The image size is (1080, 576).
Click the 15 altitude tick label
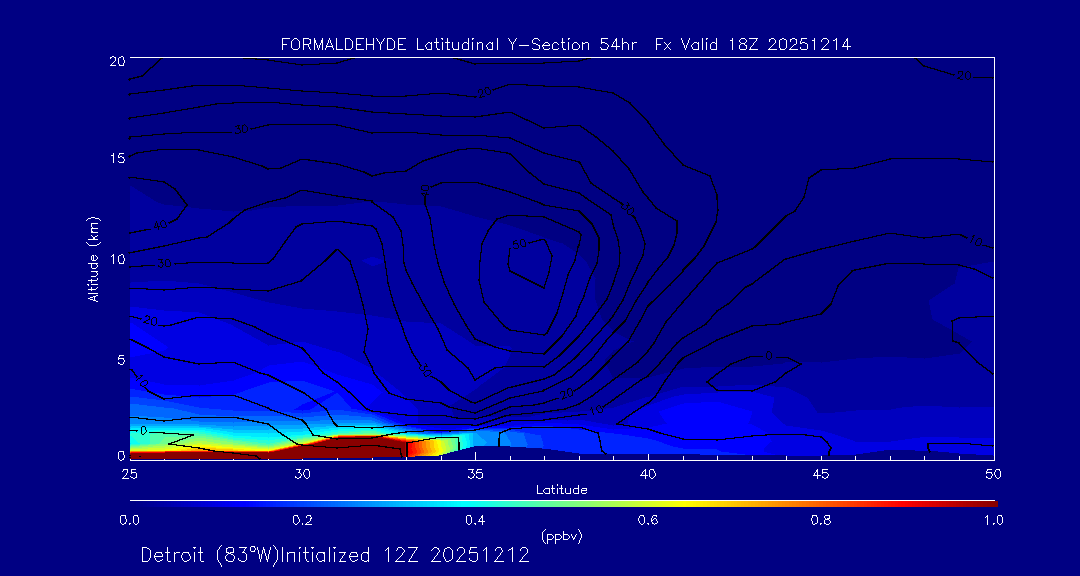116,158
